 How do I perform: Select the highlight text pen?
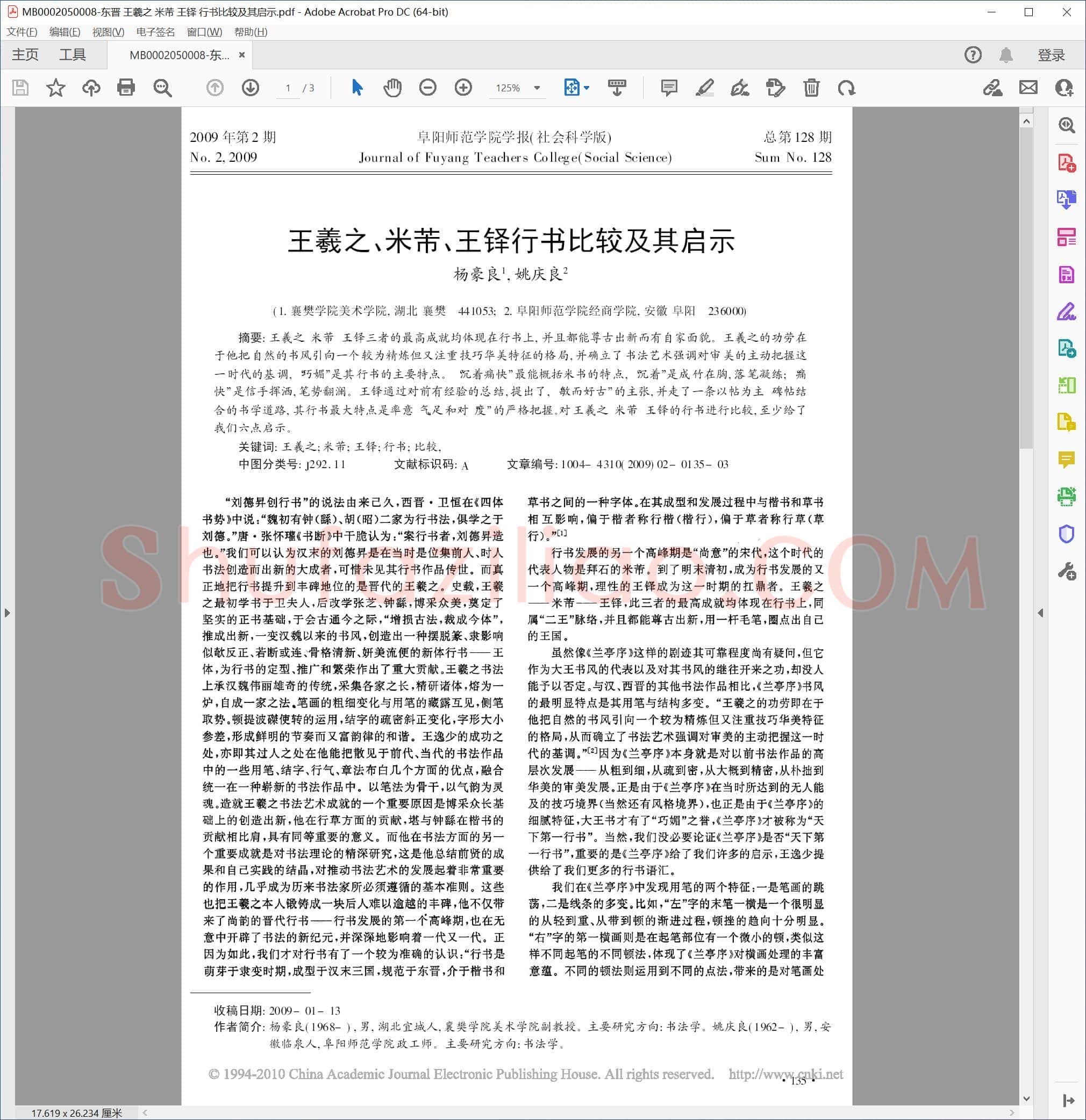[x=704, y=88]
